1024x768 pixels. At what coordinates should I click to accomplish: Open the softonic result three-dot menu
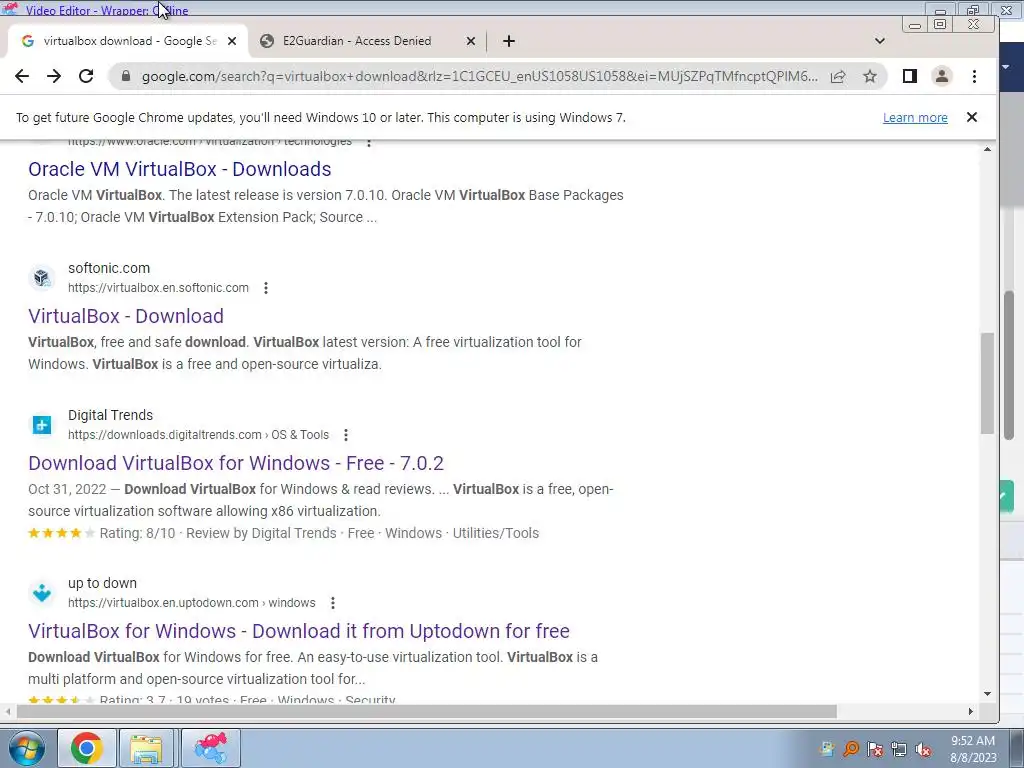[x=266, y=288]
